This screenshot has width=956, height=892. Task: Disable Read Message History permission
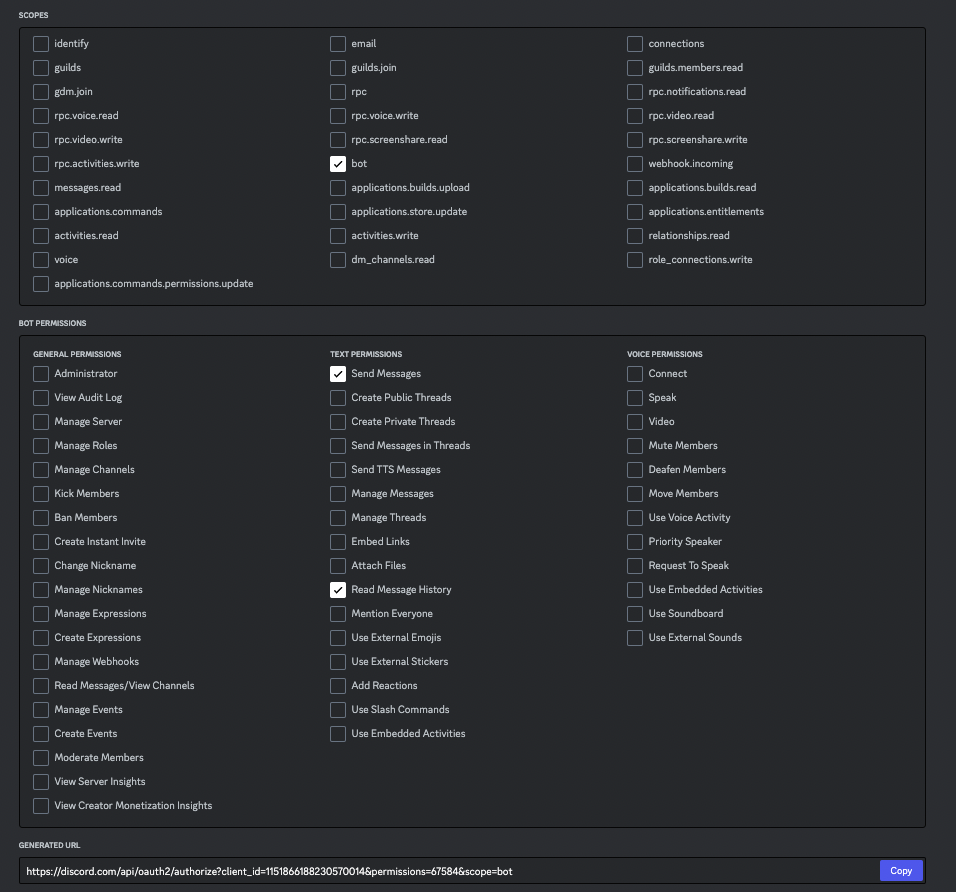pyautogui.click(x=338, y=590)
